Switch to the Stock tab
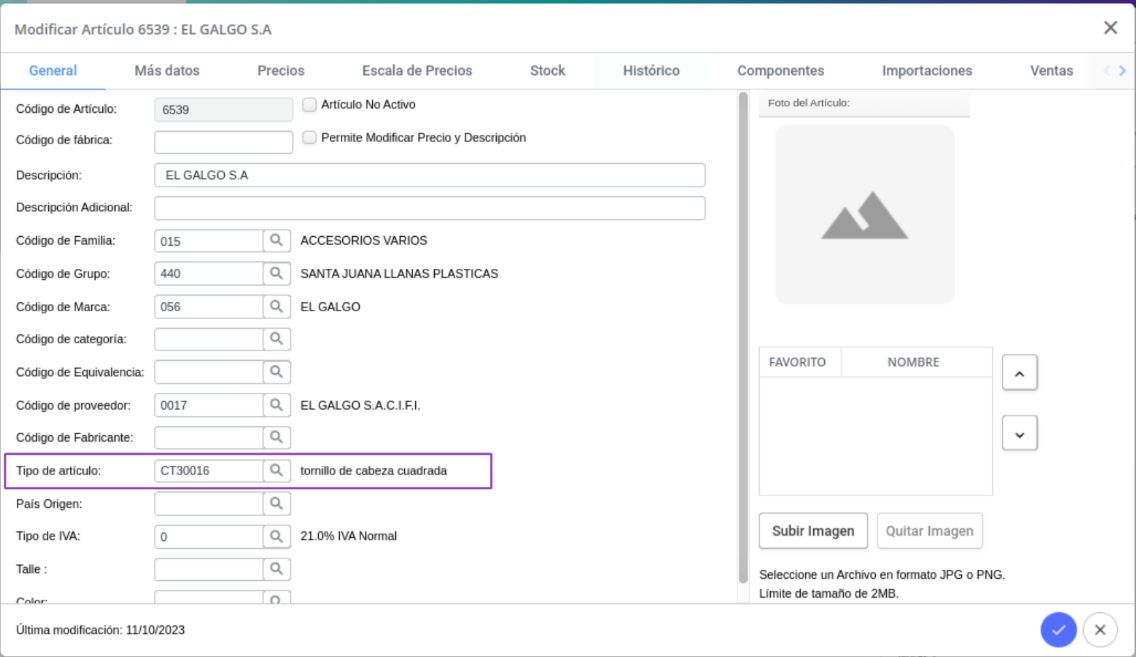Viewport: 1136px width, 657px height. point(547,70)
